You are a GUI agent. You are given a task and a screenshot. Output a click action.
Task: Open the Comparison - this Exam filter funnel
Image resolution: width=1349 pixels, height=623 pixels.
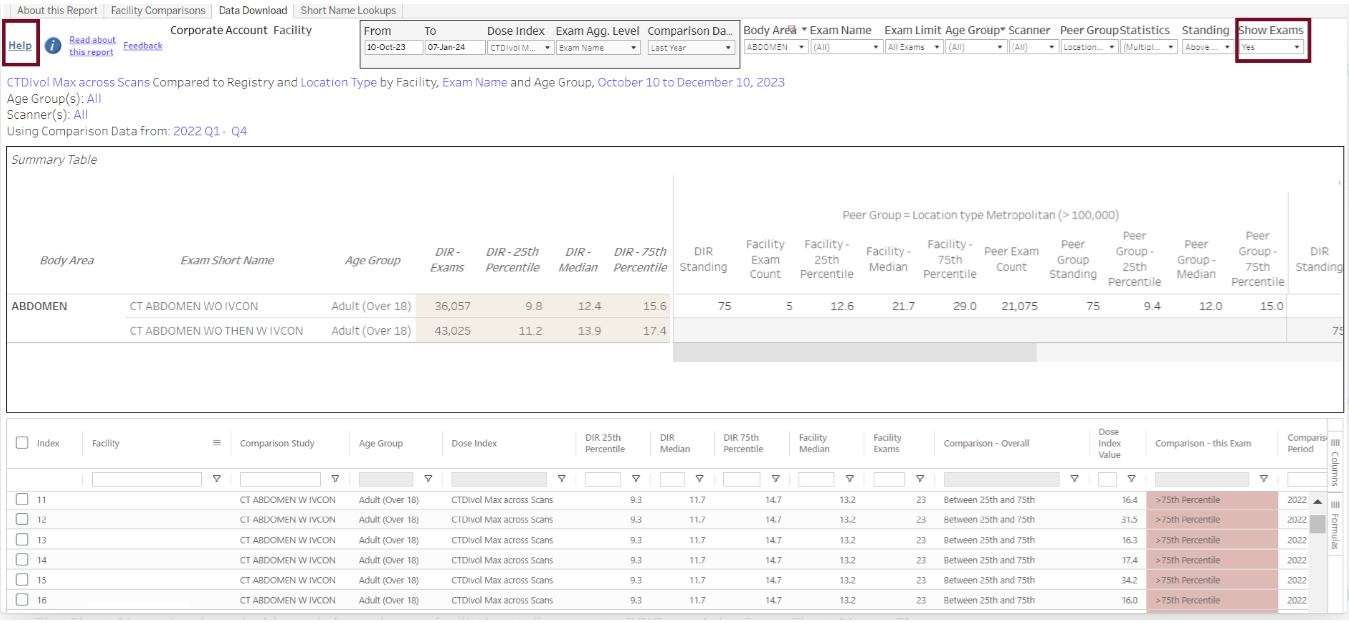(x=1264, y=479)
